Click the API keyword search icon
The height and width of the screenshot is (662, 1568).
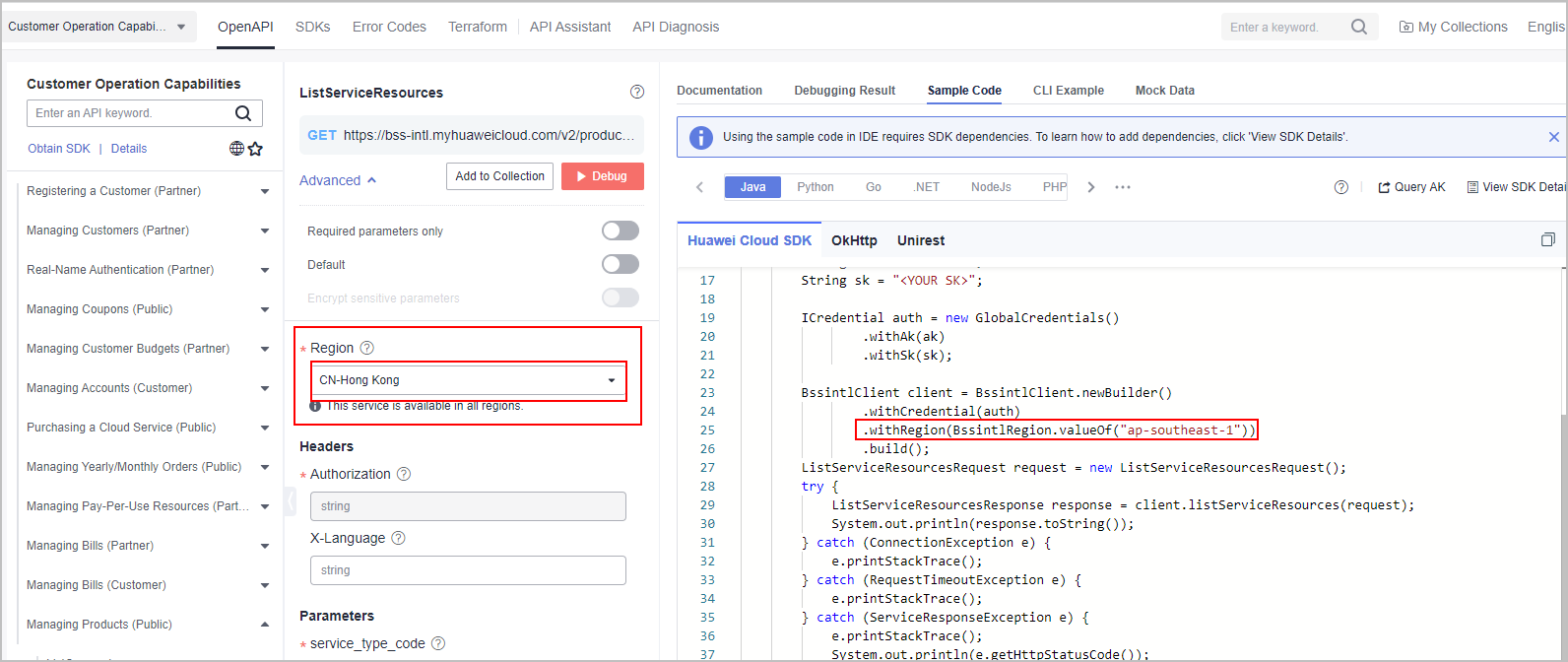(x=243, y=113)
